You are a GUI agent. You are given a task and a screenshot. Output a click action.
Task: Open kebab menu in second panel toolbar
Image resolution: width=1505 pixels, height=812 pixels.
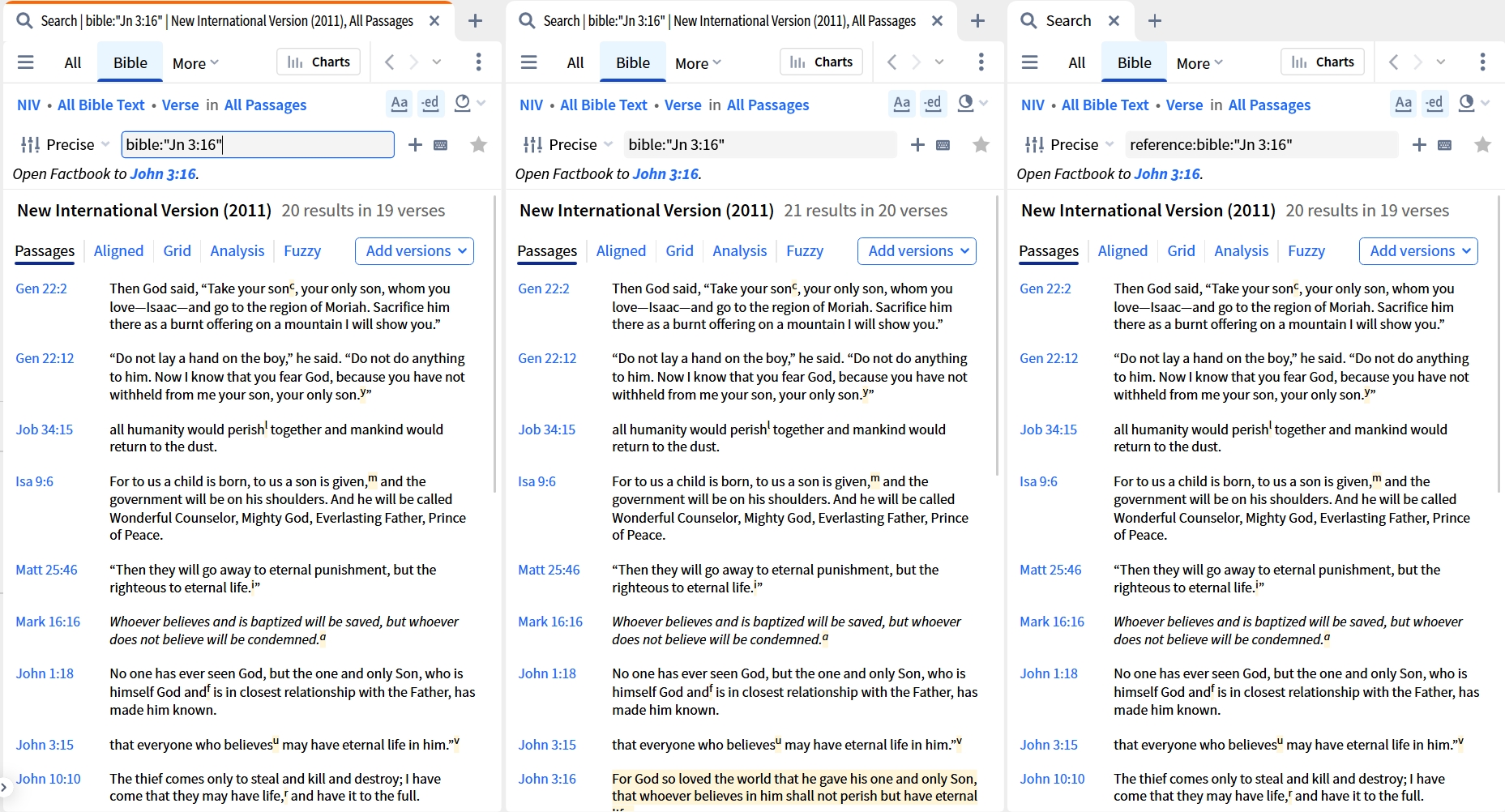(x=981, y=62)
